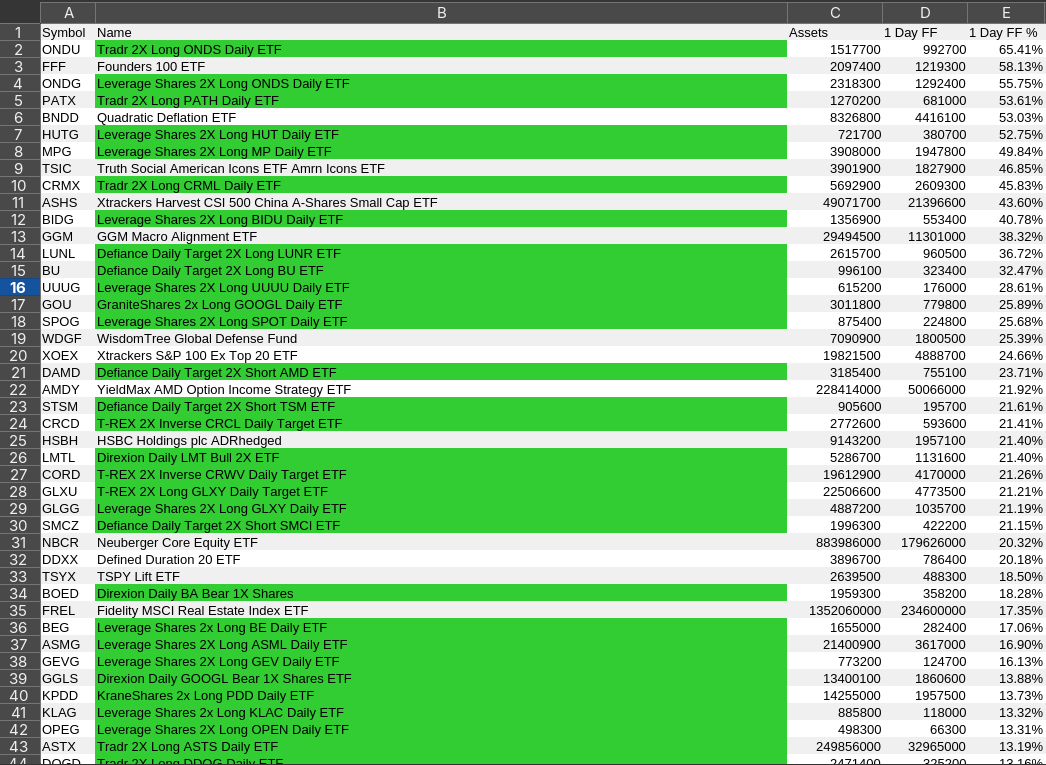Select 'Direxion Daily BA Bear 1X Shares'
This screenshot has width=1046, height=765.
441,594
